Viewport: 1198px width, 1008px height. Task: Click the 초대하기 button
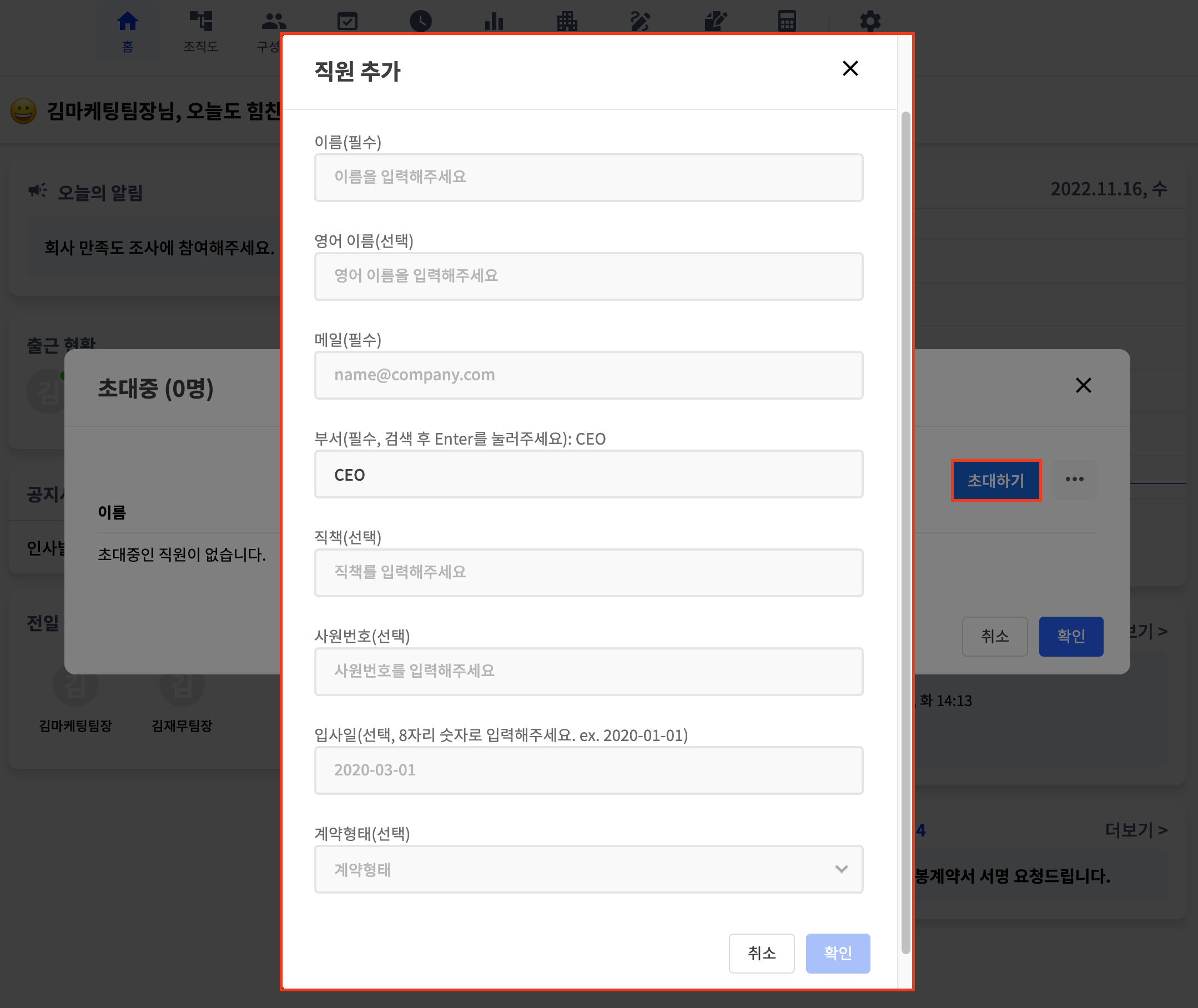[996, 481]
